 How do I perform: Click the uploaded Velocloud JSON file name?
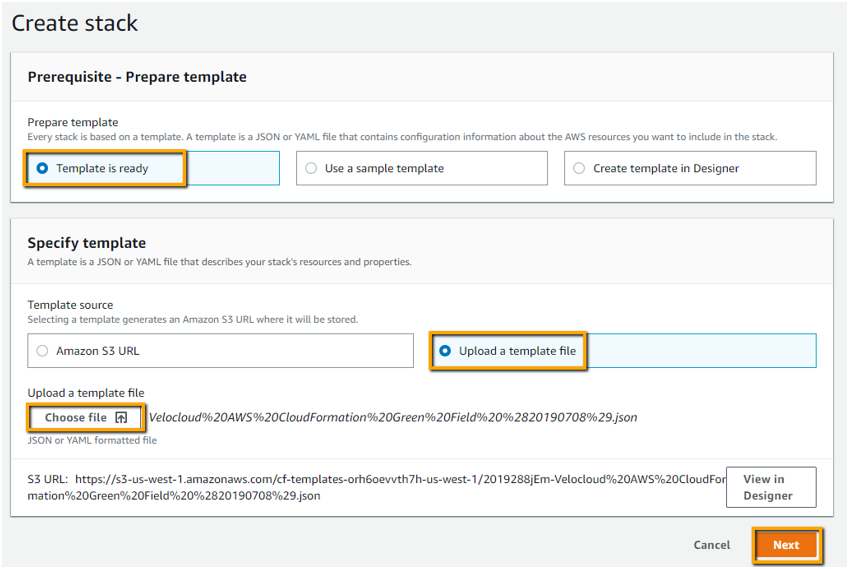393,417
